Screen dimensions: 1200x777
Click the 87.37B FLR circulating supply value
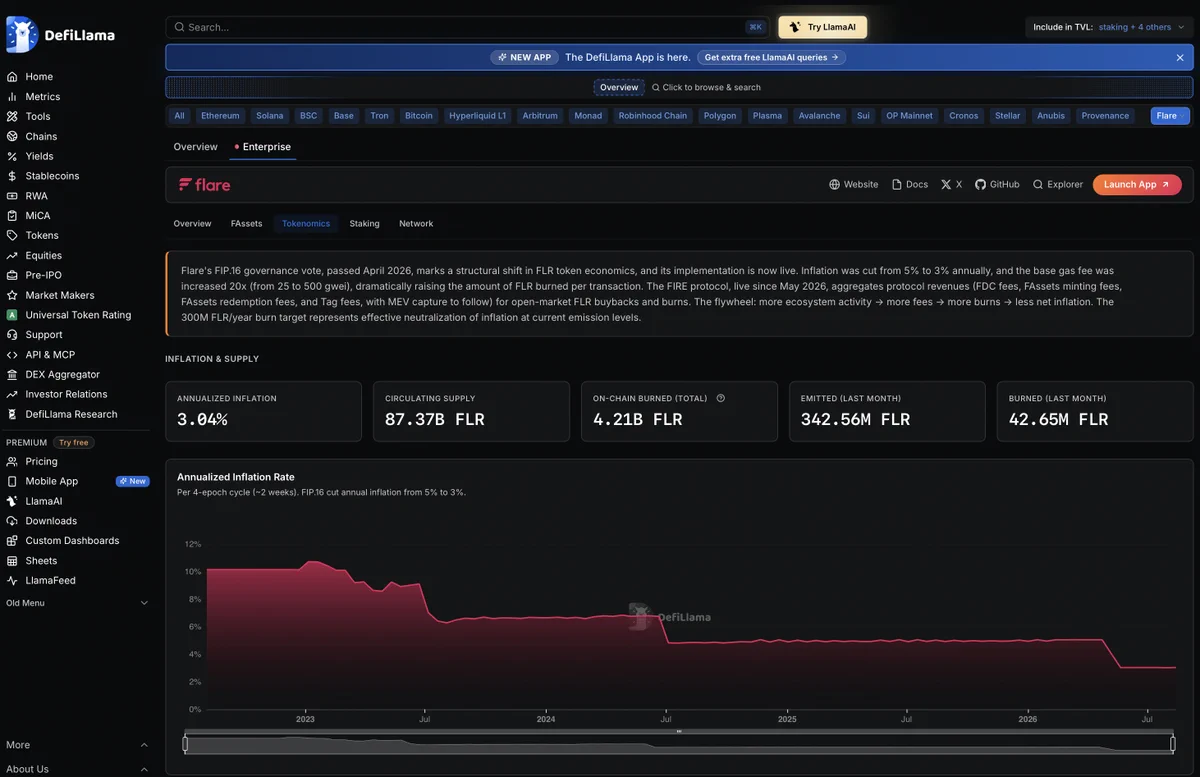[x=434, y=420]
